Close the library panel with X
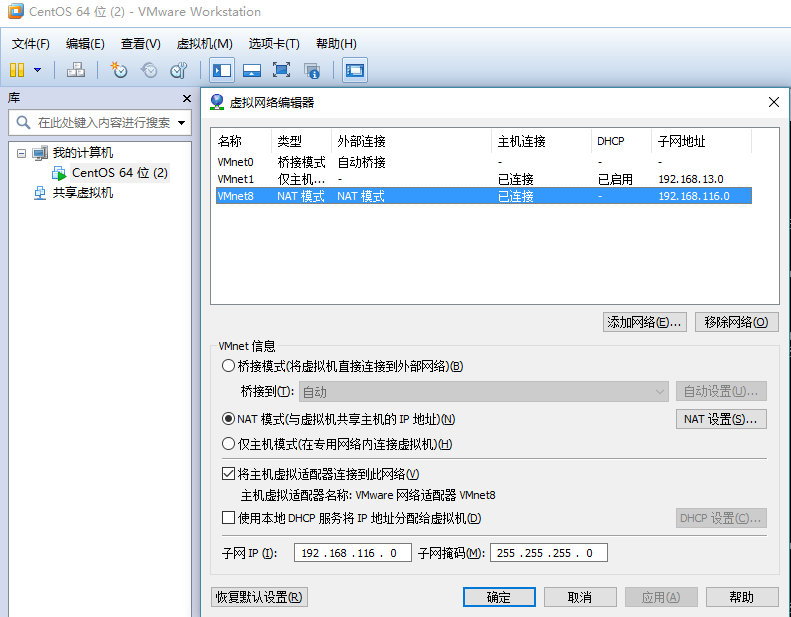 [187, 98]
